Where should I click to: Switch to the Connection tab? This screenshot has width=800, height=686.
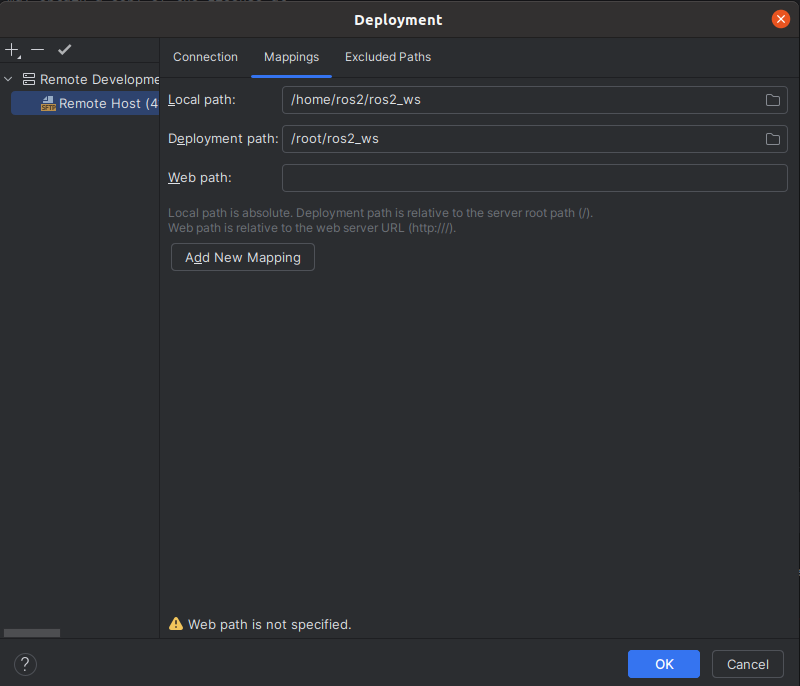click(205, 57)
